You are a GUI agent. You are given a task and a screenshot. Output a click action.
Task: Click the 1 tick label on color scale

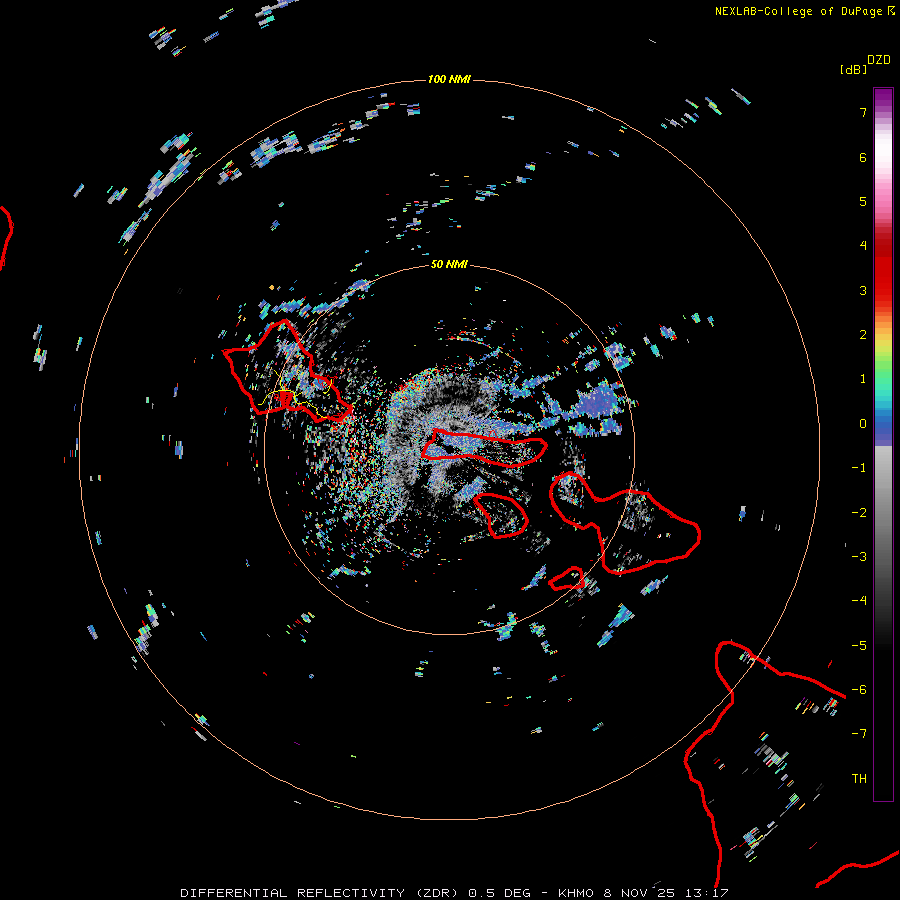(x=863, y=379)
